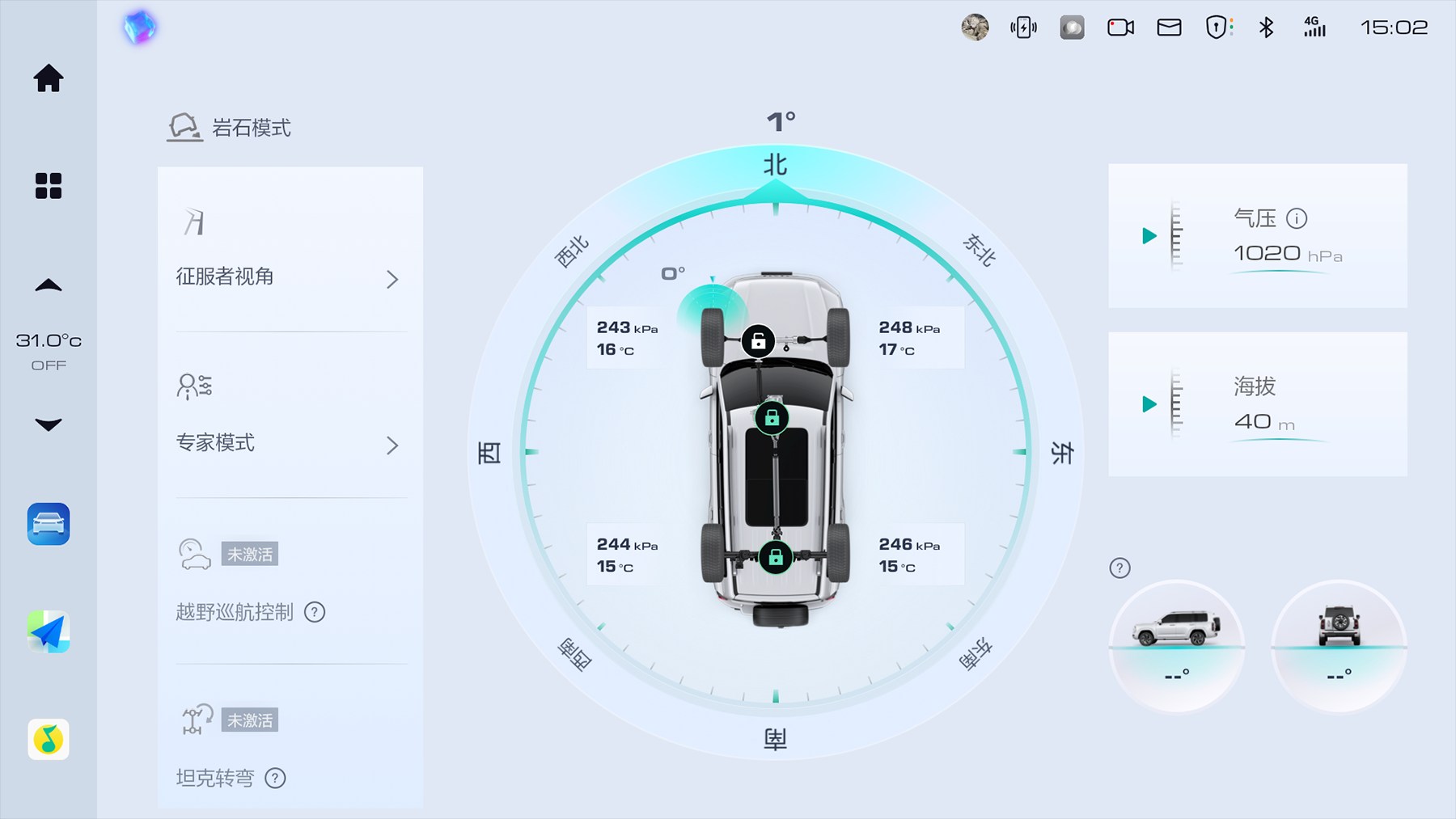The height and width of the screenshot is (819, 1456).
Task: Expand the 气压 panel play arrow
Action: click(1149, 236)
